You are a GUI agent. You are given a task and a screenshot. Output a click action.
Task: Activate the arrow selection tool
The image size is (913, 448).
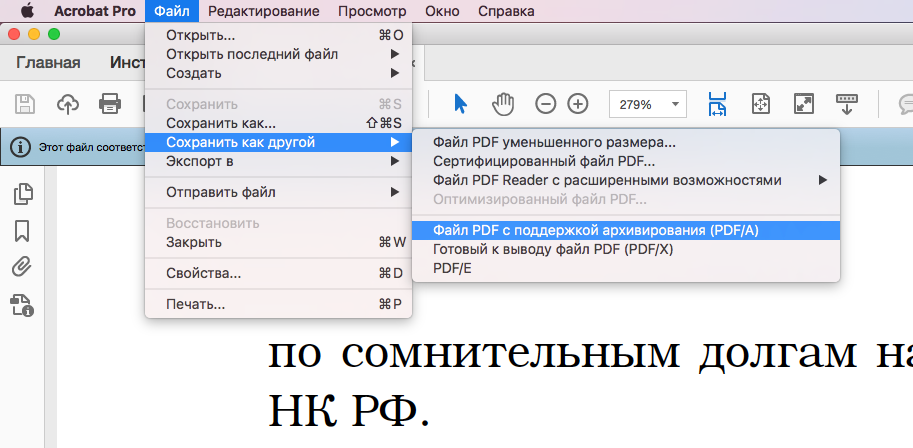[x=460, y=104]
